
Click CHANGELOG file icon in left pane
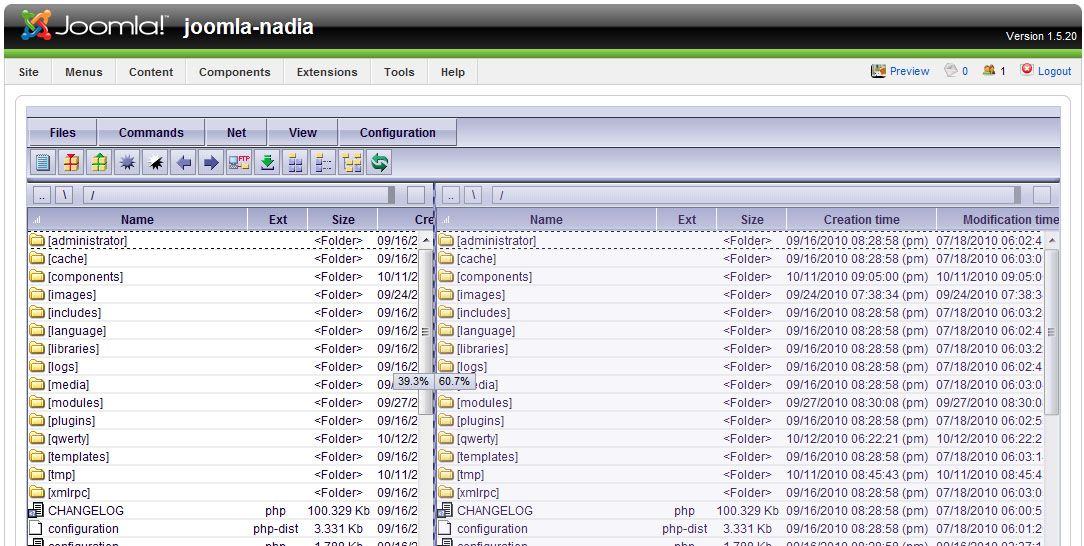(37, 510)
